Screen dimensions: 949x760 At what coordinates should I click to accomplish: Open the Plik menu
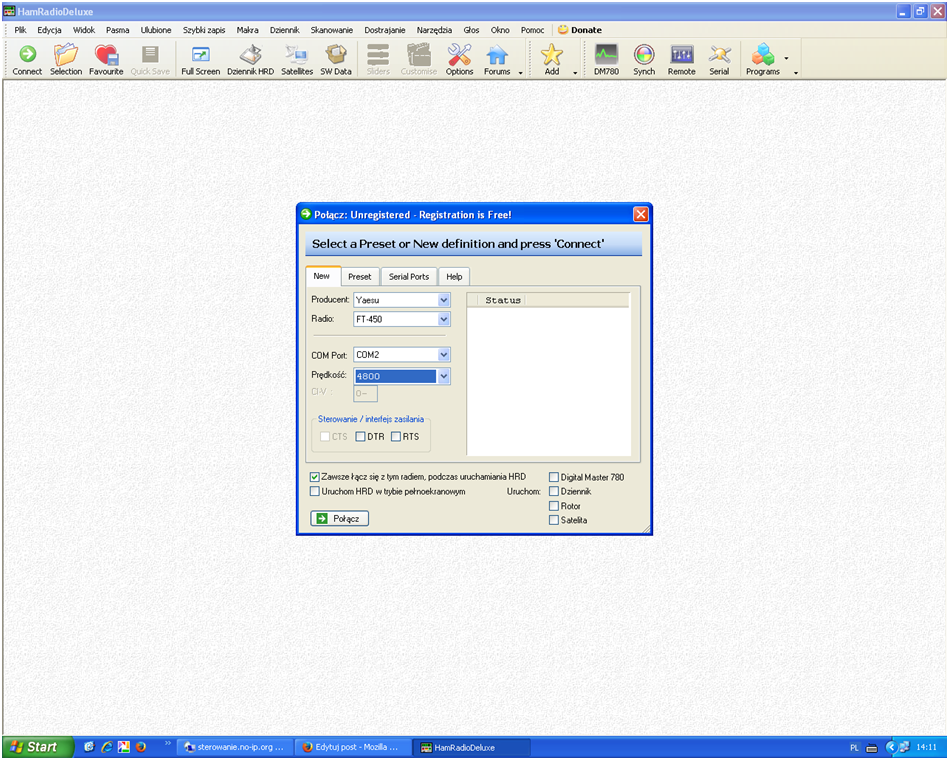pyautogui.click(x=21, y=30)
